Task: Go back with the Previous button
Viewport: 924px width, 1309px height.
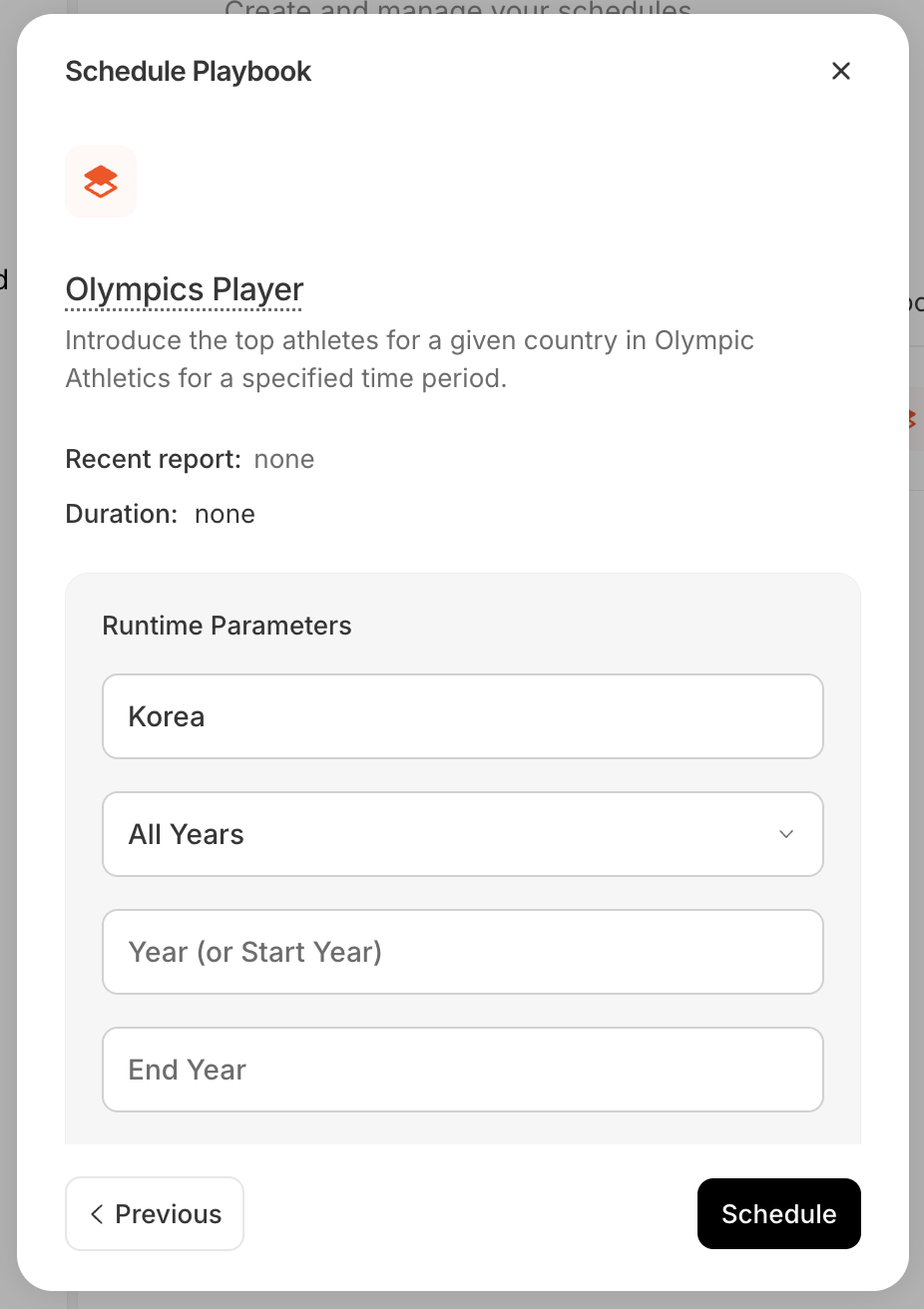Action: click(x=155, y=1213)
